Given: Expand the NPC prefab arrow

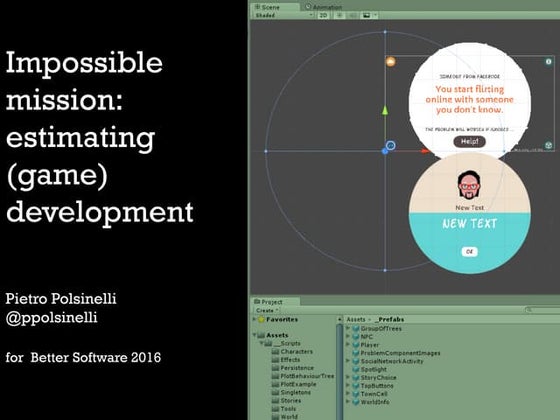Looking at the screenshot, I should (348, 336).
